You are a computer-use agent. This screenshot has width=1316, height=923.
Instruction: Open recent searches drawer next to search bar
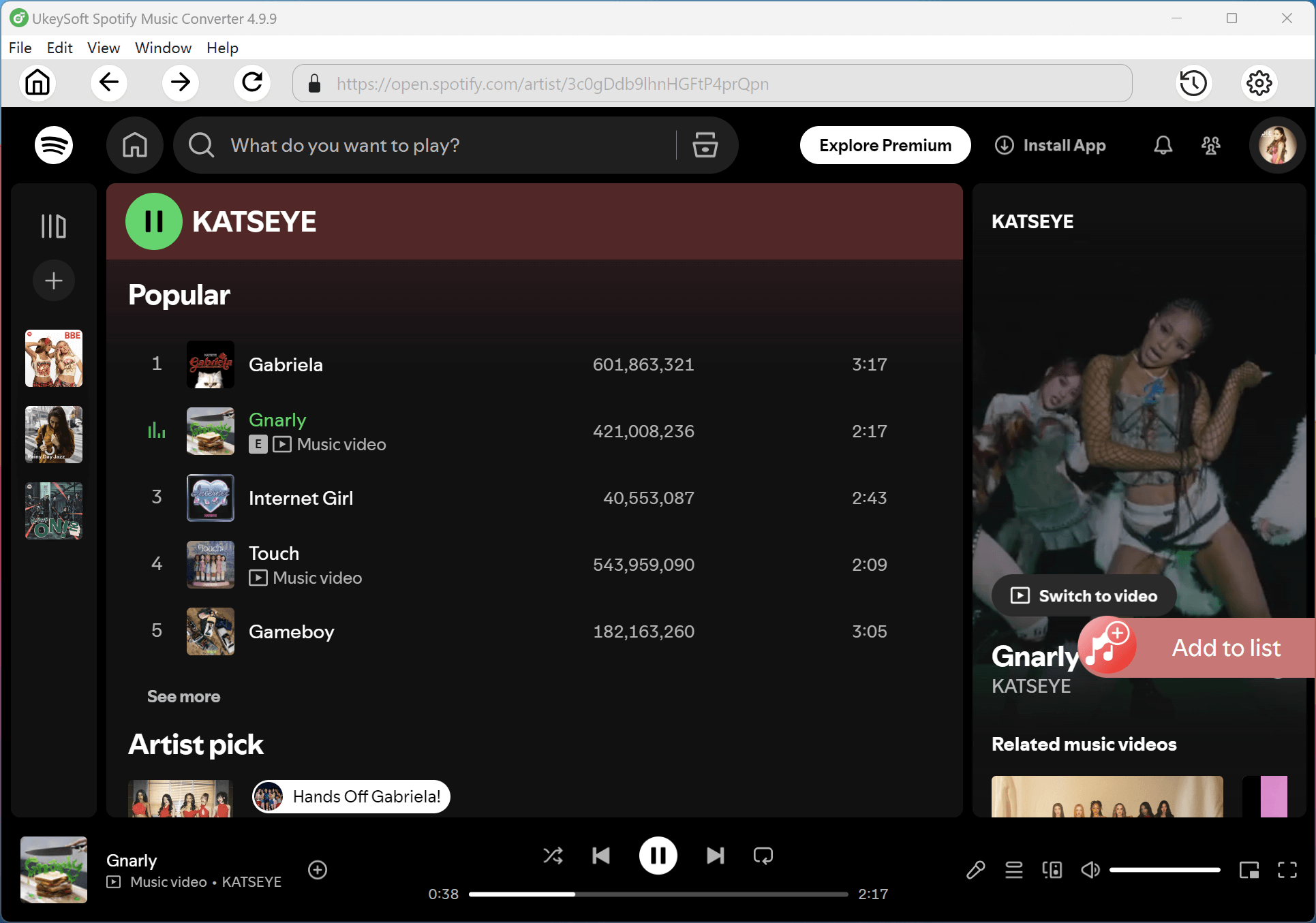point(705,145)
